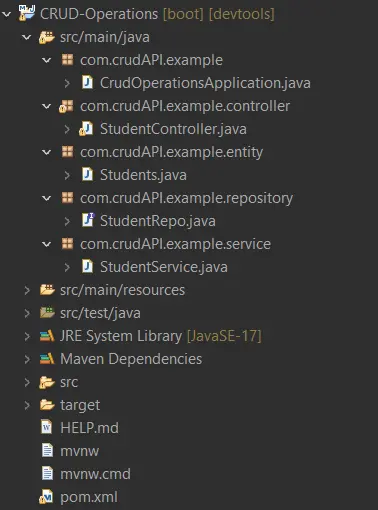The width and height of the screenshot is (378, 510).
Task: Click the HELP.md document icon
Action: (47, 427)
